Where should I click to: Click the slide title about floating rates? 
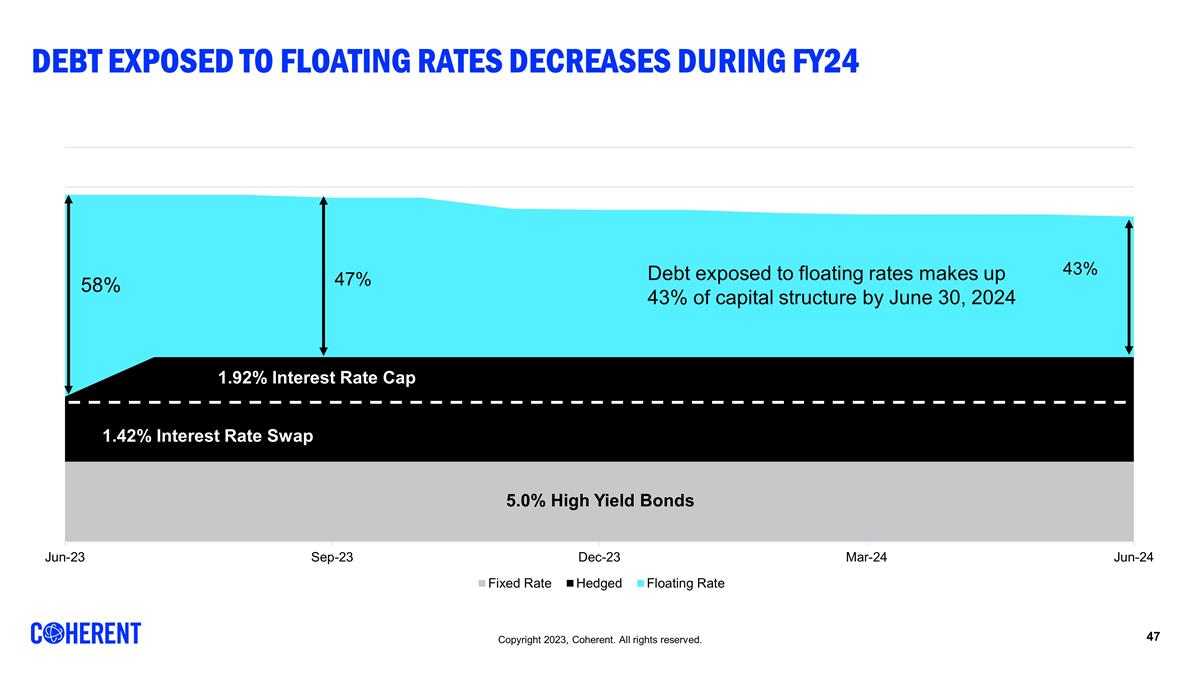445,61
